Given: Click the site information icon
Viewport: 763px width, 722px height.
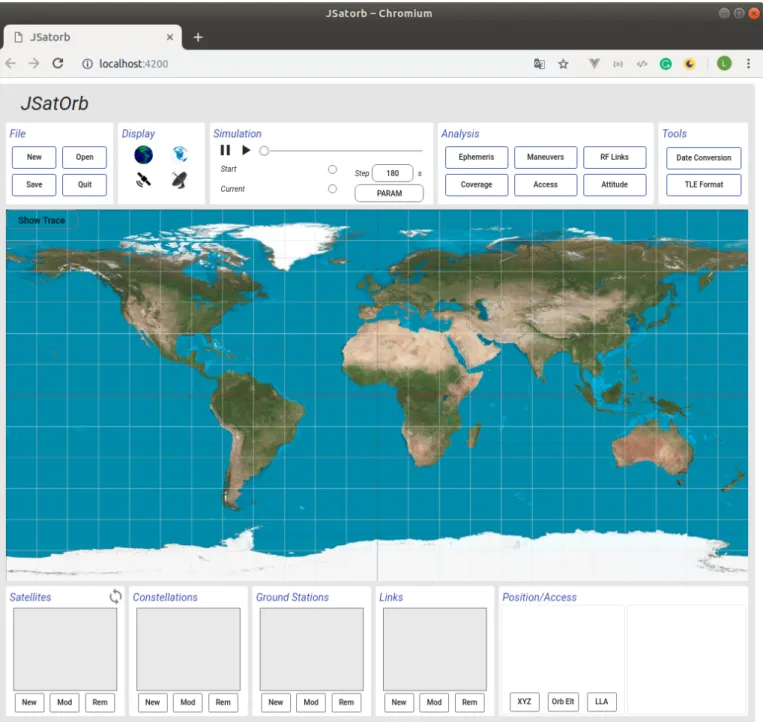Looking at the screenshot, I should (x=87, y=64).
